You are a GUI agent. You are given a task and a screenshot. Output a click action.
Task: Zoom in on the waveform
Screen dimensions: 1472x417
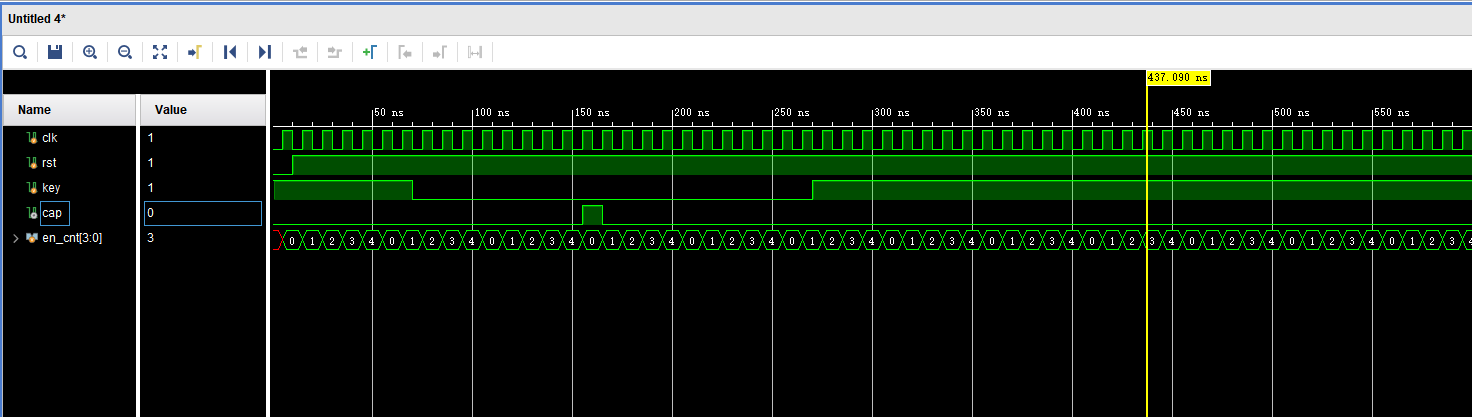[90, 52]
